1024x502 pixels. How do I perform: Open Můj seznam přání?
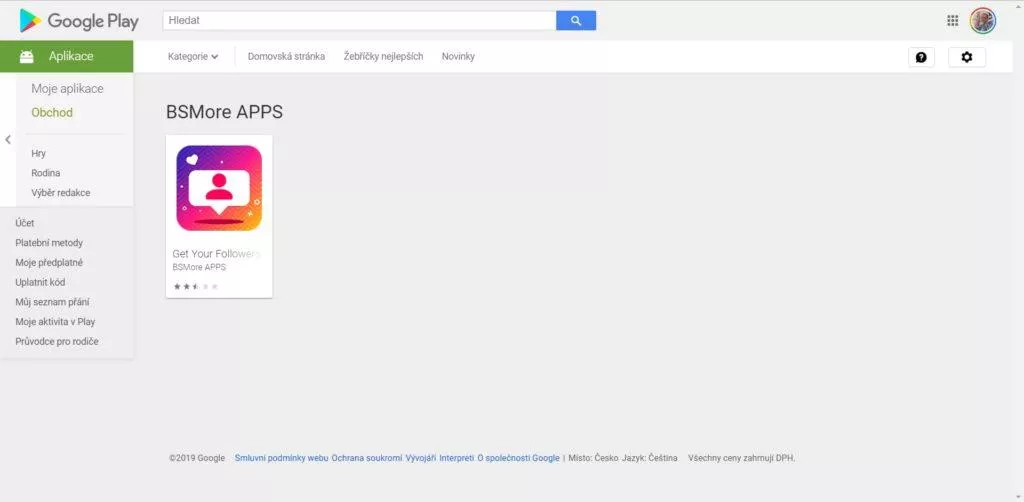[52, 302]
